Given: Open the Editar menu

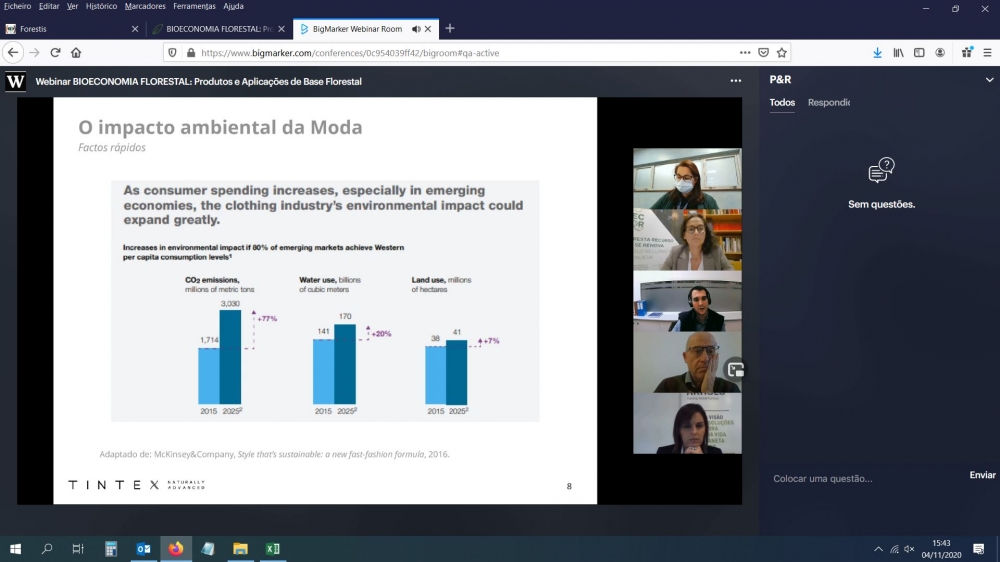Looking at the screenshot, I should (x=48, y=6).
